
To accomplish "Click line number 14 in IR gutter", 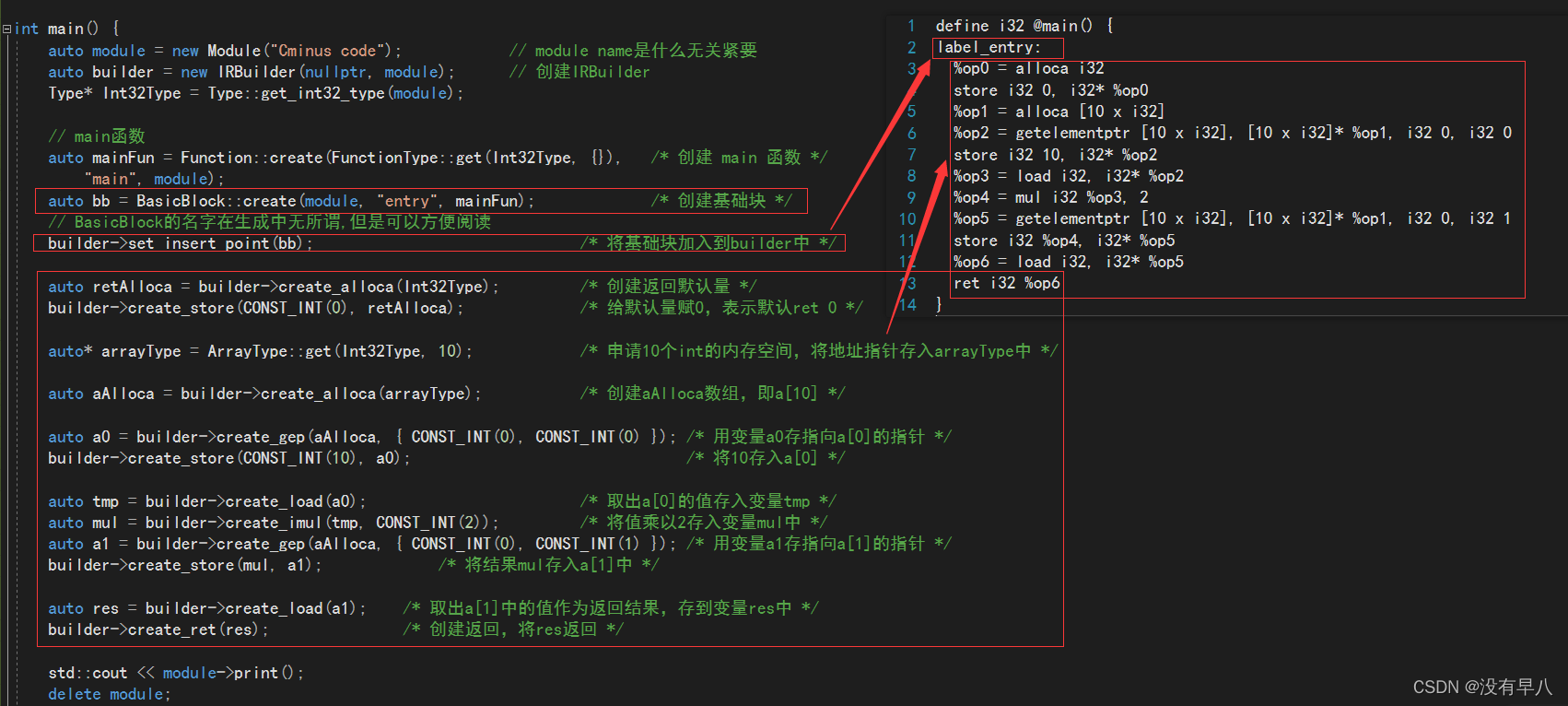I will [x=907, y=305].
